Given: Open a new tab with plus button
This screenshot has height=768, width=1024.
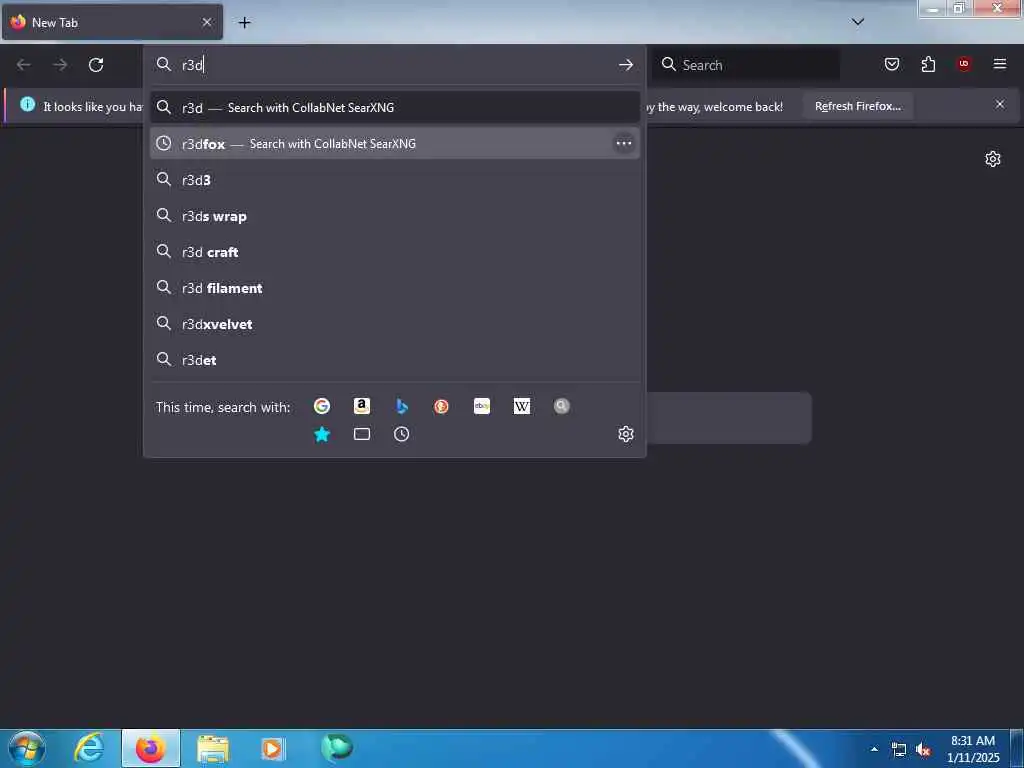Looking at the screenshot, I should coord(244,23).
